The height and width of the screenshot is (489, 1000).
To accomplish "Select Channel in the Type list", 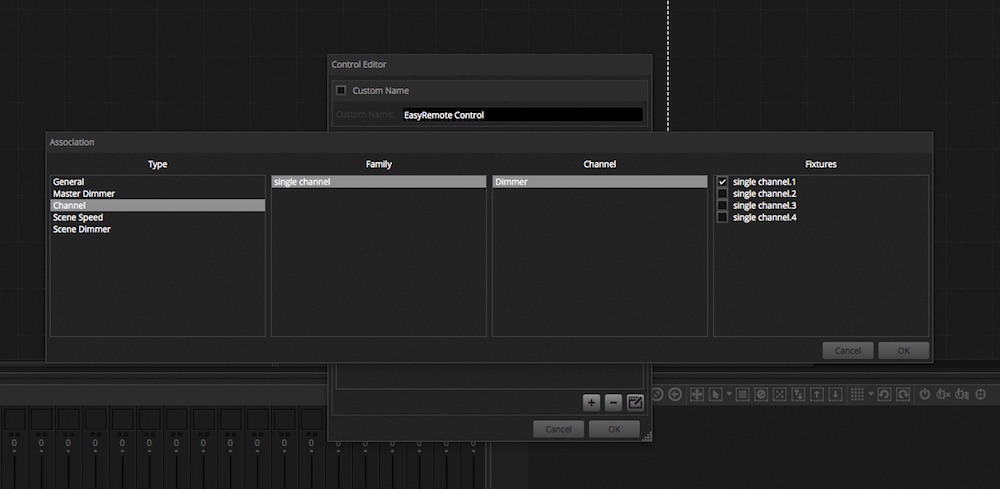I will click(158, 205).
